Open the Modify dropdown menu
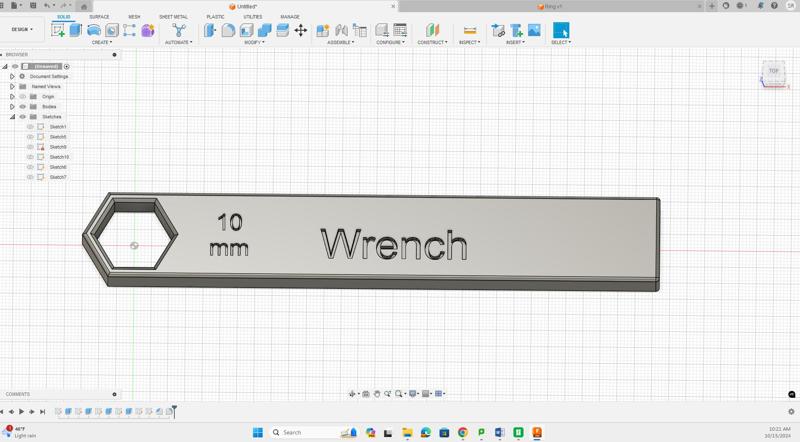 click(254, 42)
